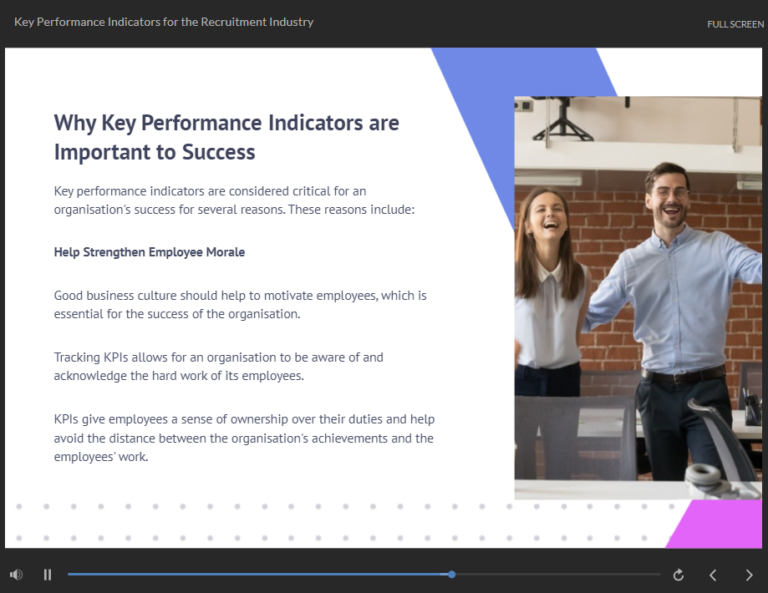This screenshot has height=593, width=768.
Task: Click paragraph starting 'Tracking KPIs allows'
Action: (218, 366)
